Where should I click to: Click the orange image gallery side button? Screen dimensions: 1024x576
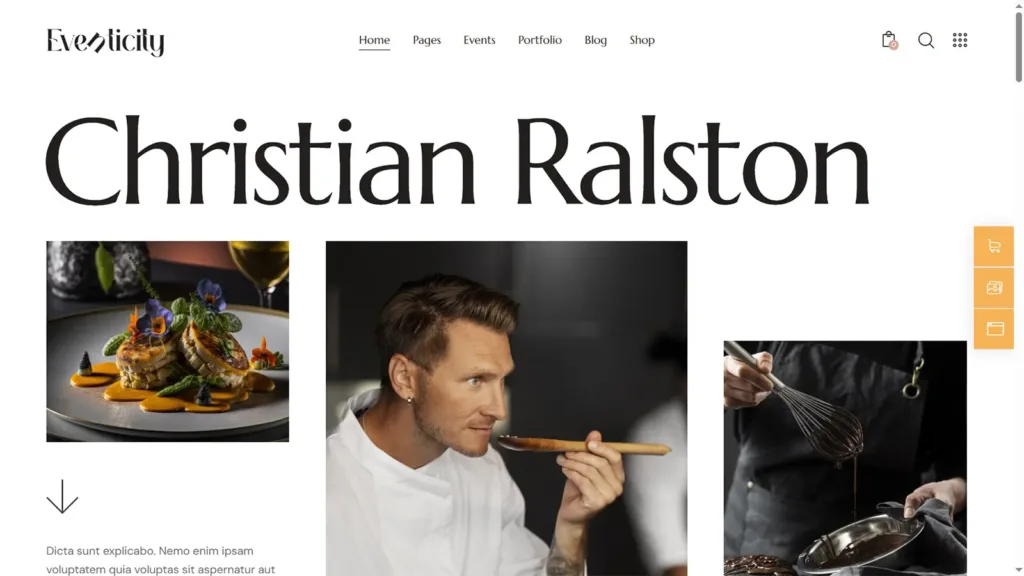[x=993, y=287]
